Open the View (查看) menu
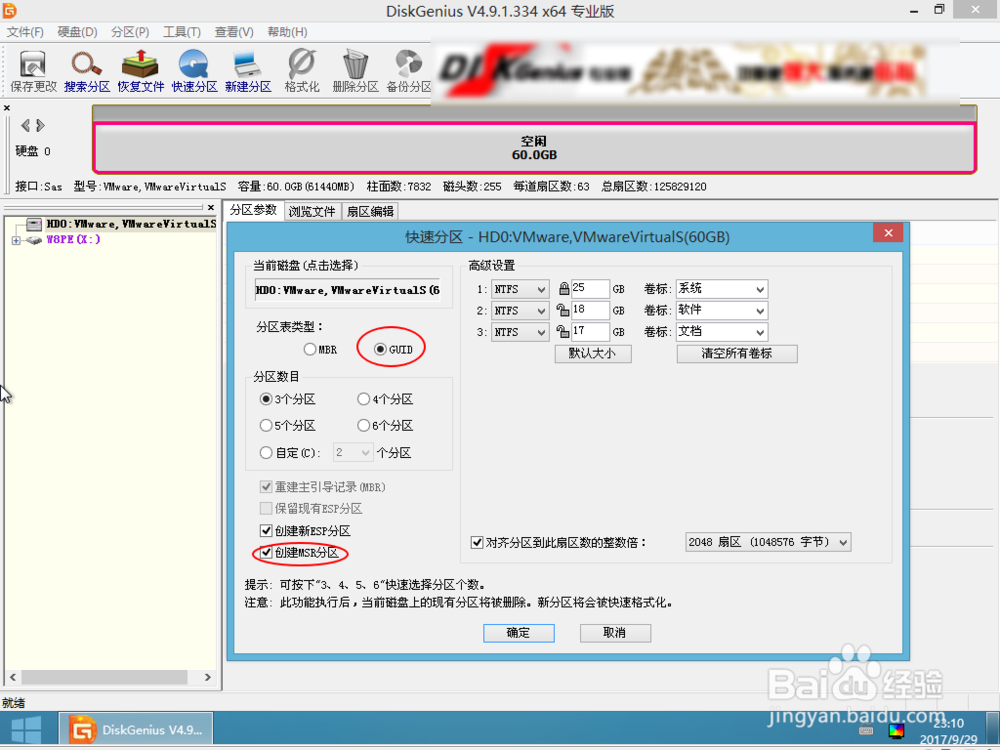 tap(234, 32)
